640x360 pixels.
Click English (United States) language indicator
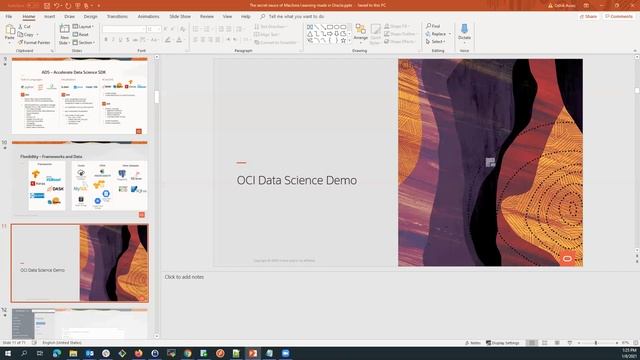(x=62, y=343)
